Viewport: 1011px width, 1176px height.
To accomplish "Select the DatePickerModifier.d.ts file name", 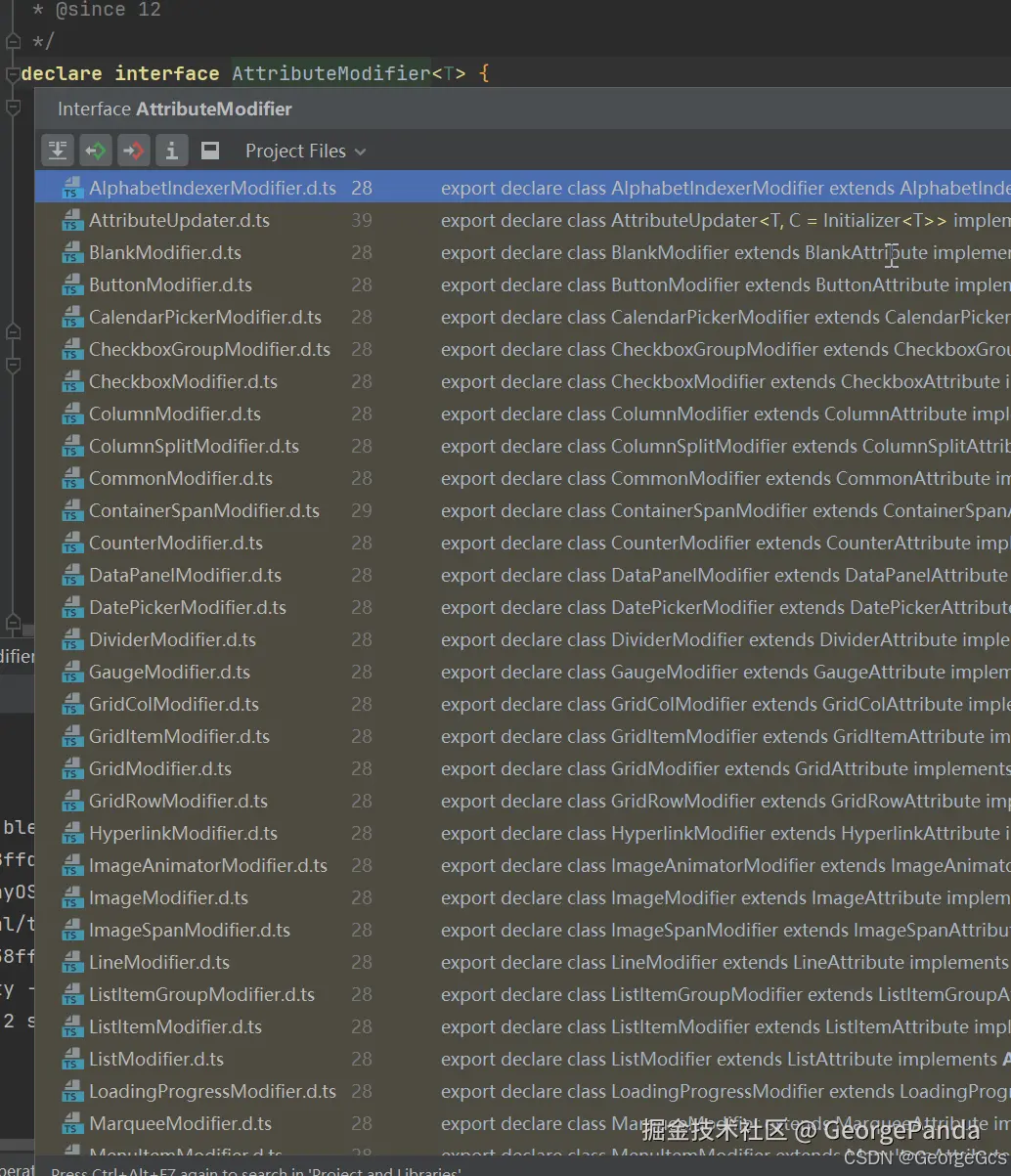I will tap(188, 608).
